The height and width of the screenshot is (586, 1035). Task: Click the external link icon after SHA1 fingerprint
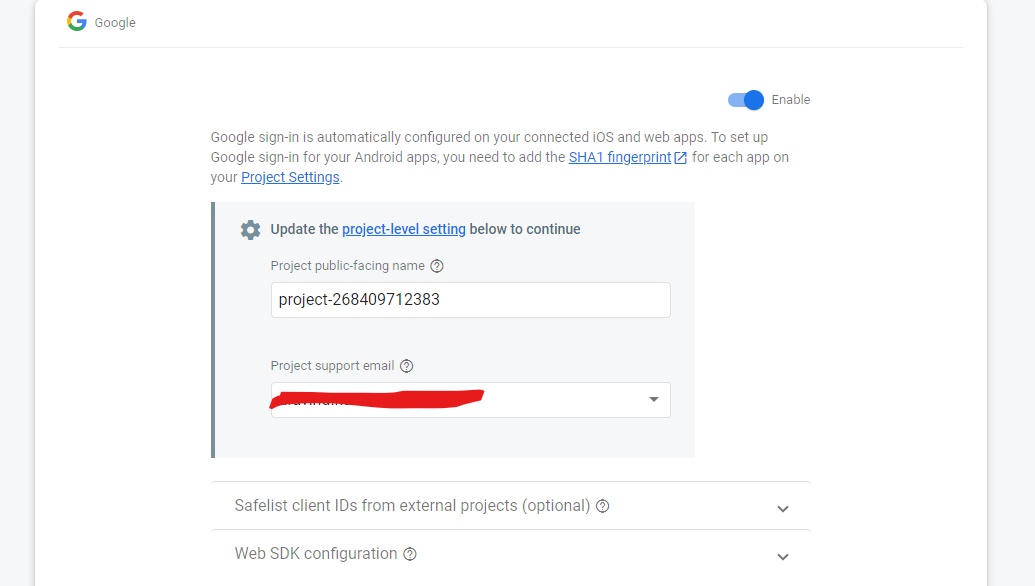681,157
